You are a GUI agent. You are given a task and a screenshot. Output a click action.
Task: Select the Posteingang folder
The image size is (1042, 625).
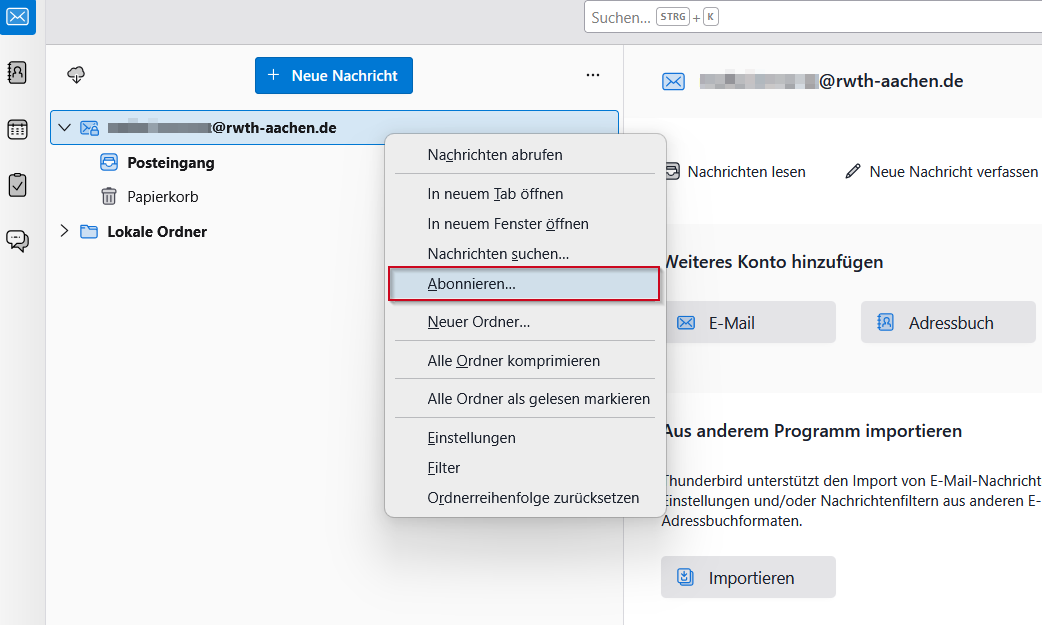[171, 163]
